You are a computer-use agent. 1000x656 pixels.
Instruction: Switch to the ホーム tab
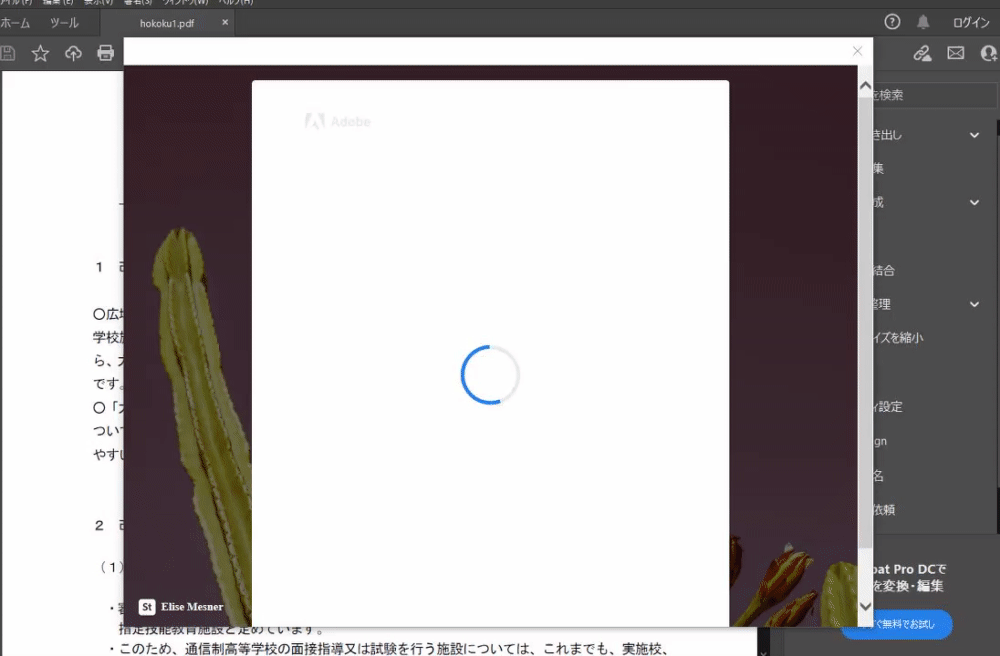[x=15, y=23]
